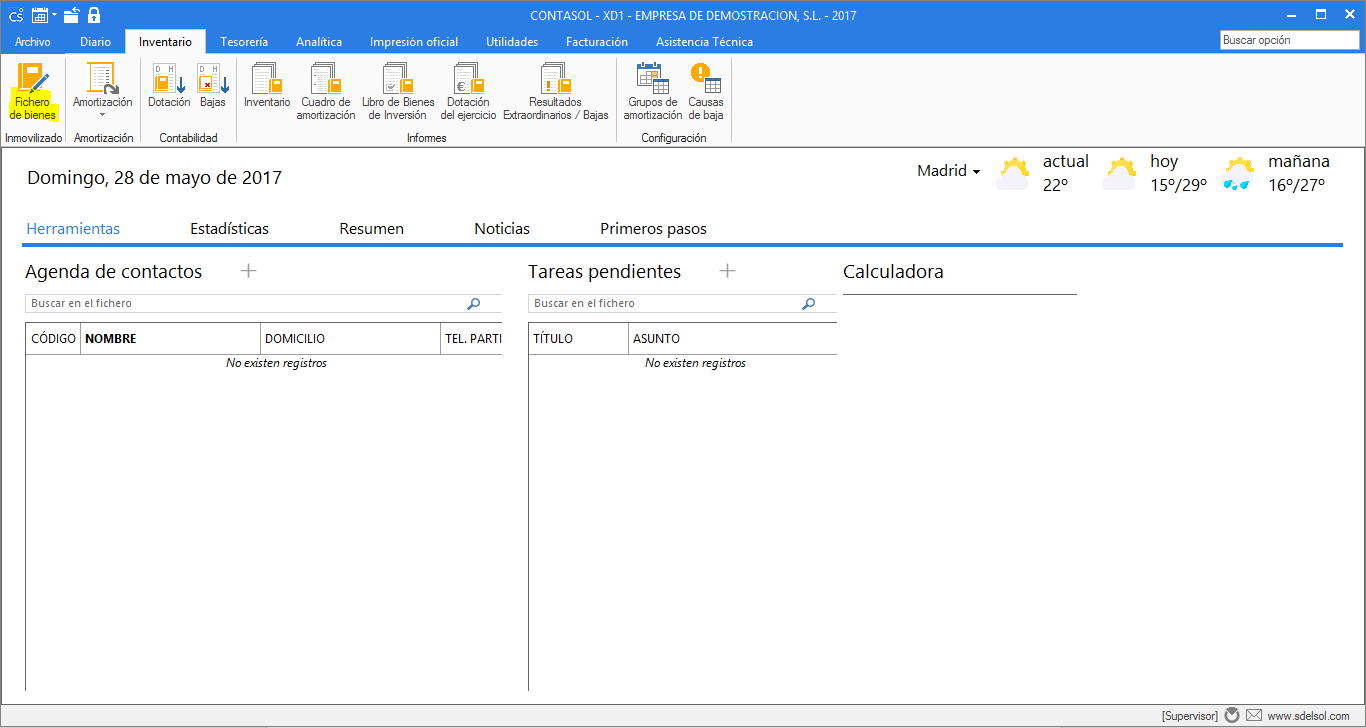Click the CÓDIGO column header
This screenshot has width=1366, height=728.
click(54, 339)
